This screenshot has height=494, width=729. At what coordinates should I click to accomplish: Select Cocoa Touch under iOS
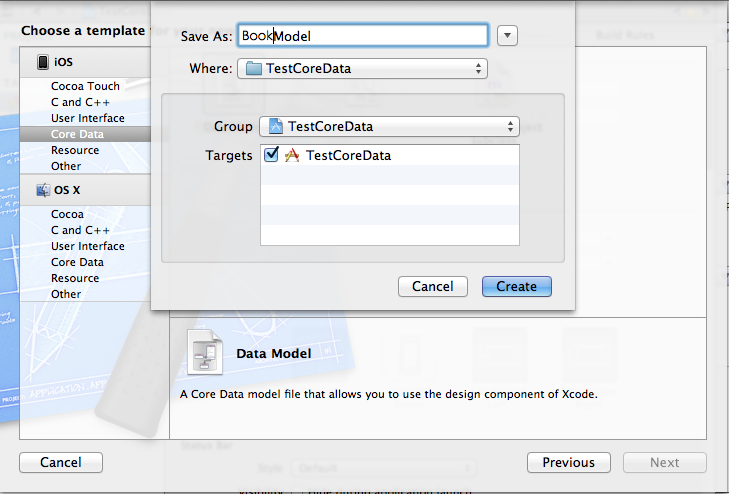click(86, 86)
